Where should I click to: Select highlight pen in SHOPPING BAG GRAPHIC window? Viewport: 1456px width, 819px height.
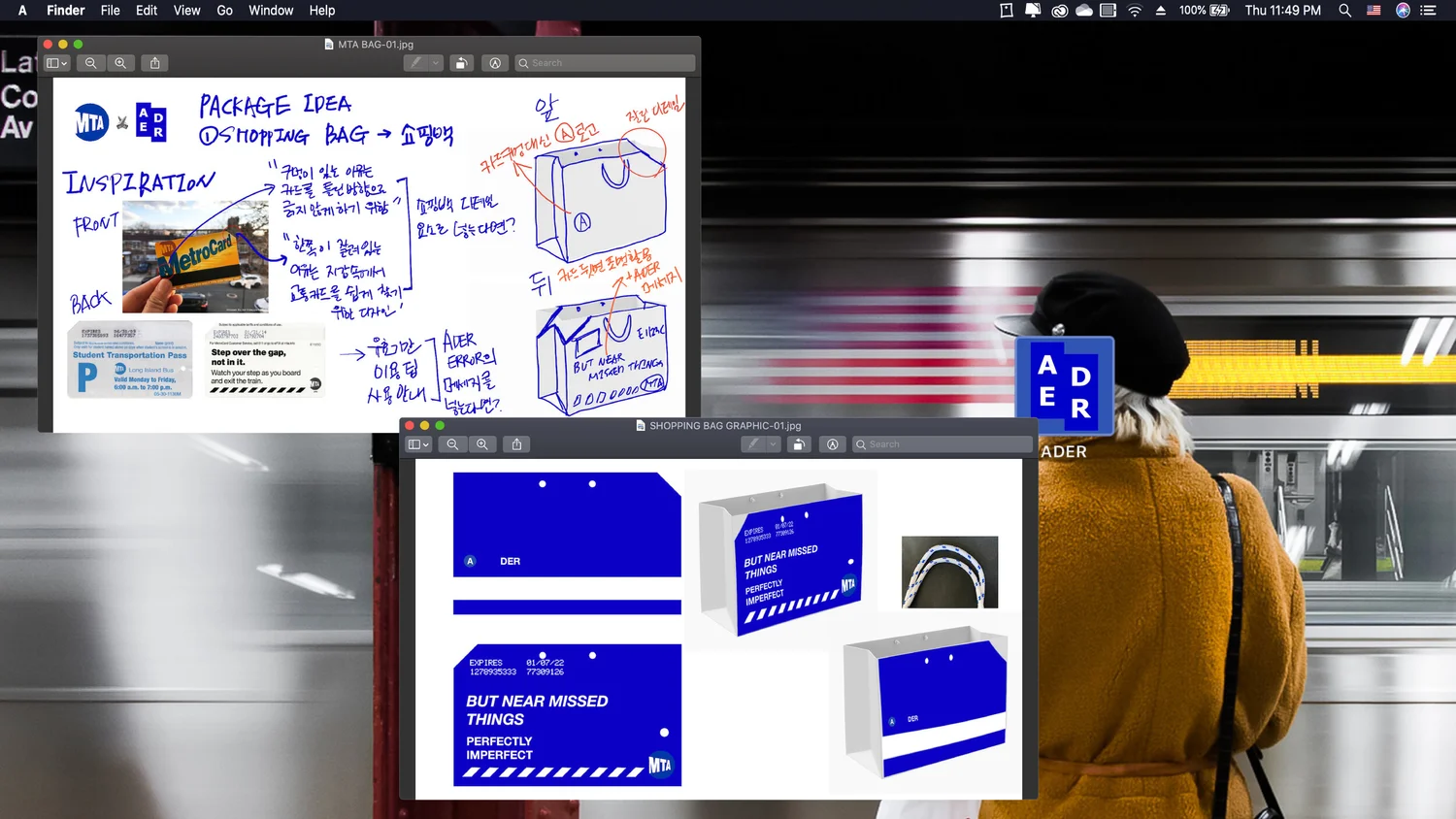[x=754, y=444]
